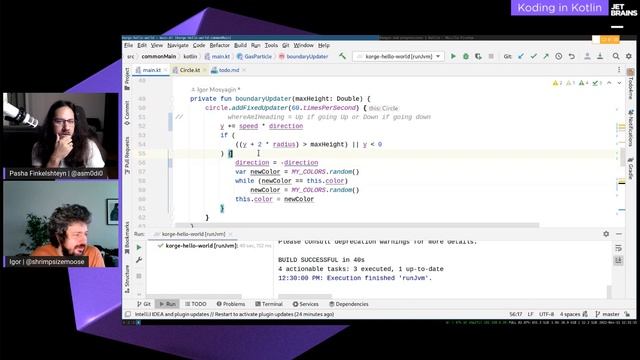Click the Git Commit checkmark icon
The image size is (640, 360).
(533, 56)
